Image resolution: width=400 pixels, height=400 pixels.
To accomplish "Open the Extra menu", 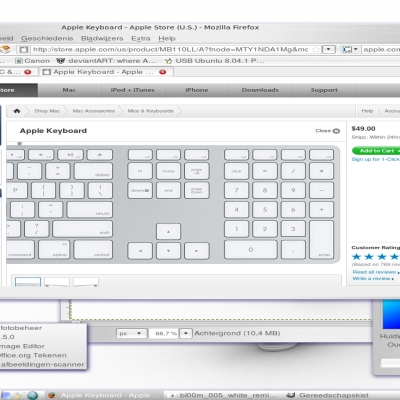I will (x=141, y=38).
